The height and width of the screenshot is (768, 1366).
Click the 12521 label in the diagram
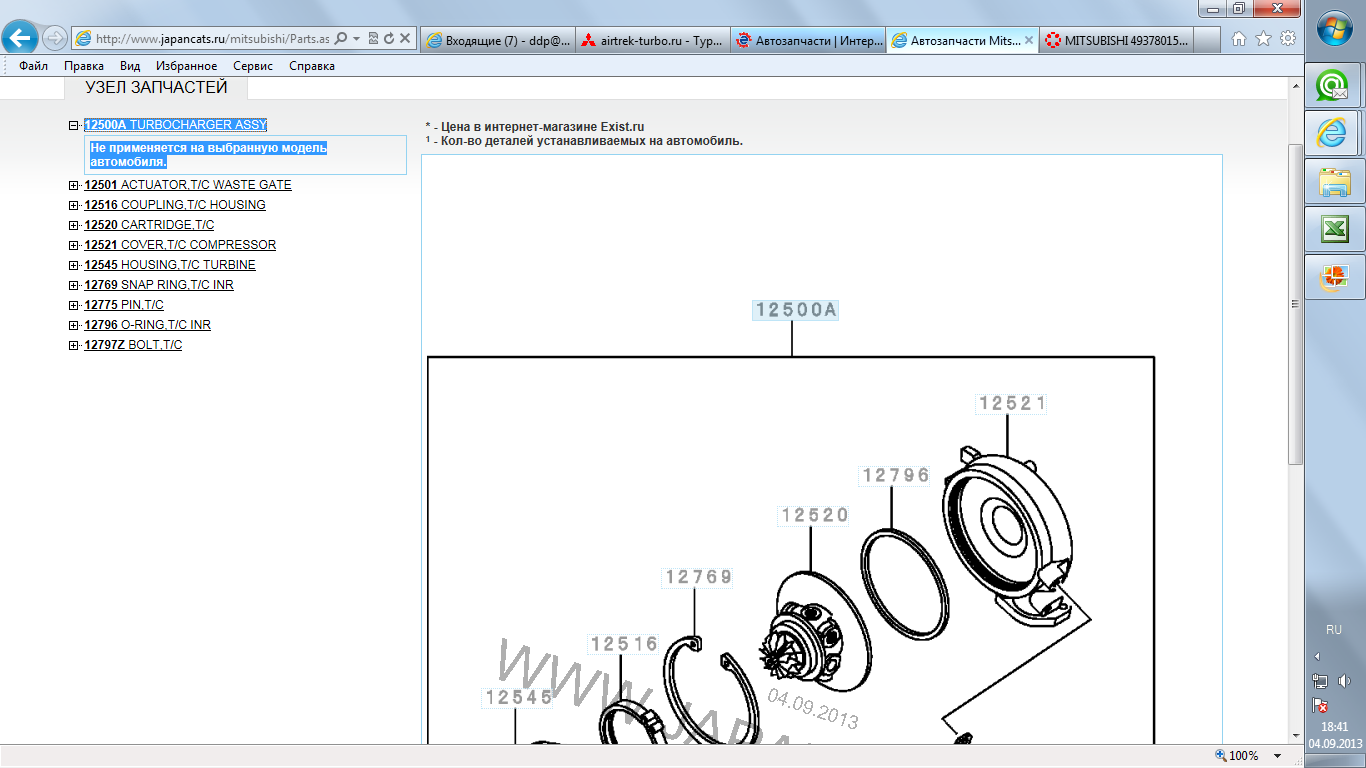pos(1012,403)
